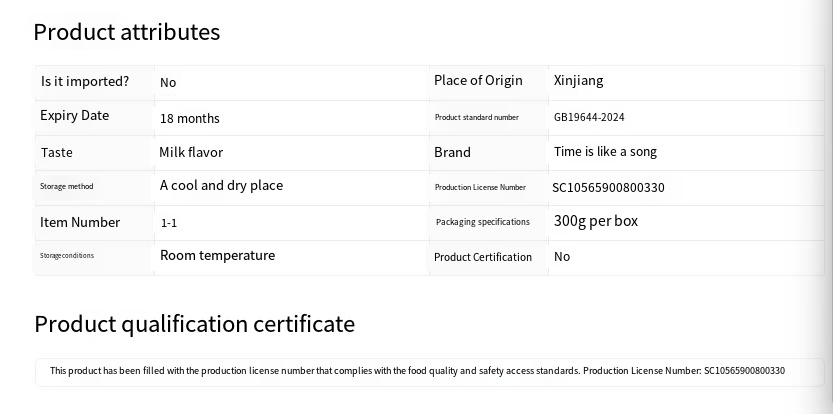Image resolution: width=833 pixels, height=414 pixels.
Task: Click the Packaging specifications label
Action: click(x=482, y=222)
